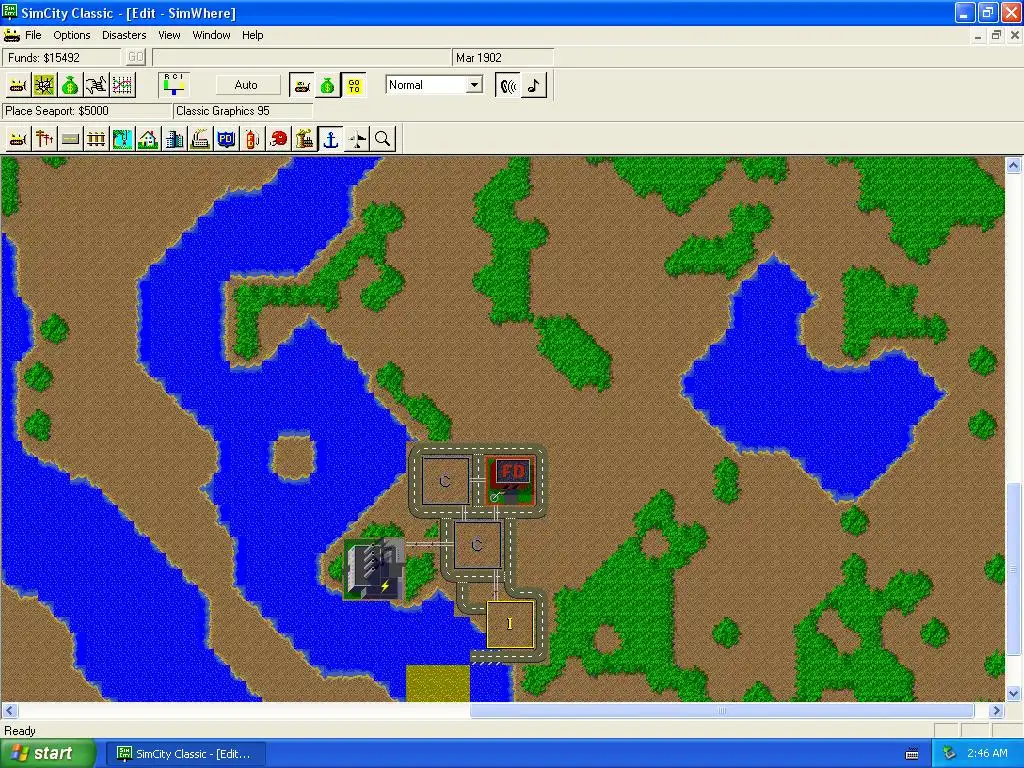Click the Fire Department building on the map
Viewport: 1024px width, 768px height.
coord(510,480)
